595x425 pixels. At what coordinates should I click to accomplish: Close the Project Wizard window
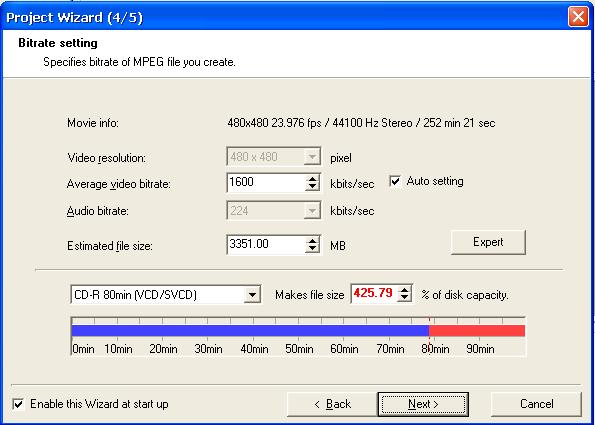click(x=578, y=17)
